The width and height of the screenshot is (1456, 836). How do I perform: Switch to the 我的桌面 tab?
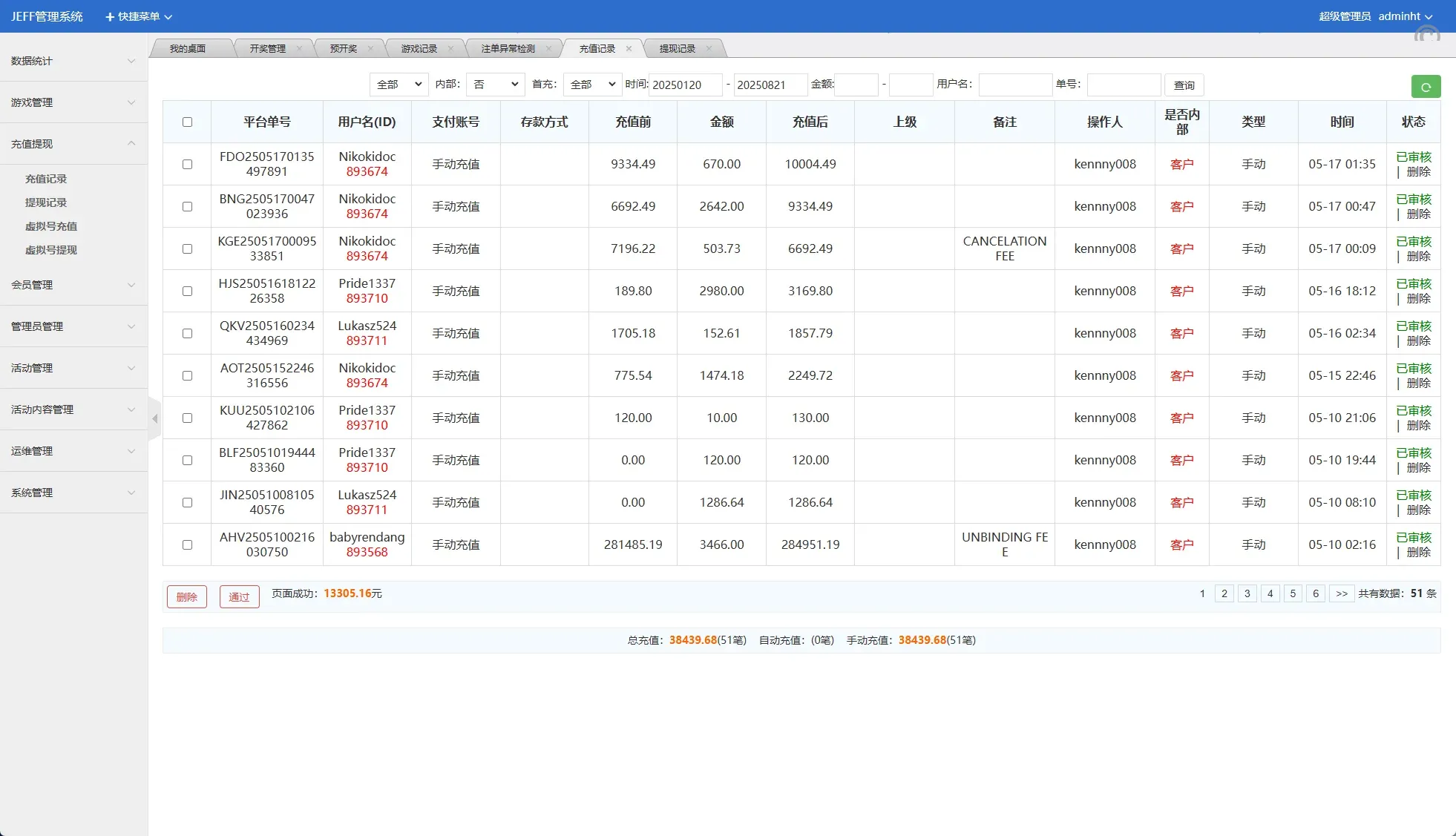[x=188, y=49]
